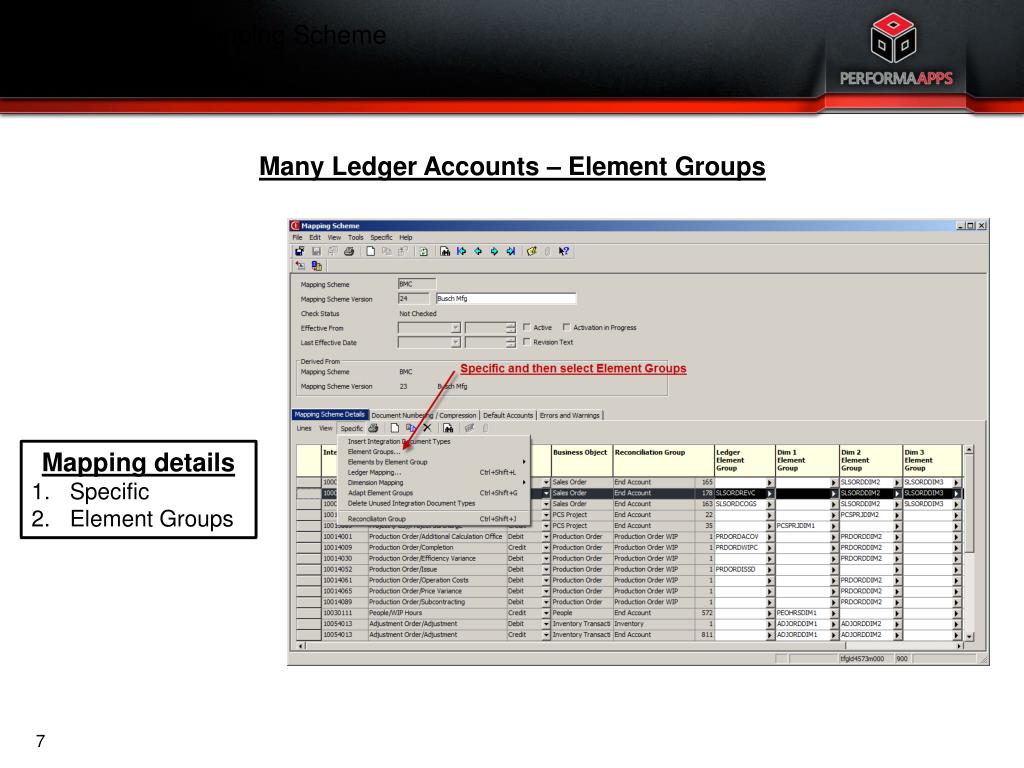The width and height of the screenshot is (1024, 768).
Task: Expand Ledger Element Group arrow for PRDORDACOV
Action: coord(771,537)
